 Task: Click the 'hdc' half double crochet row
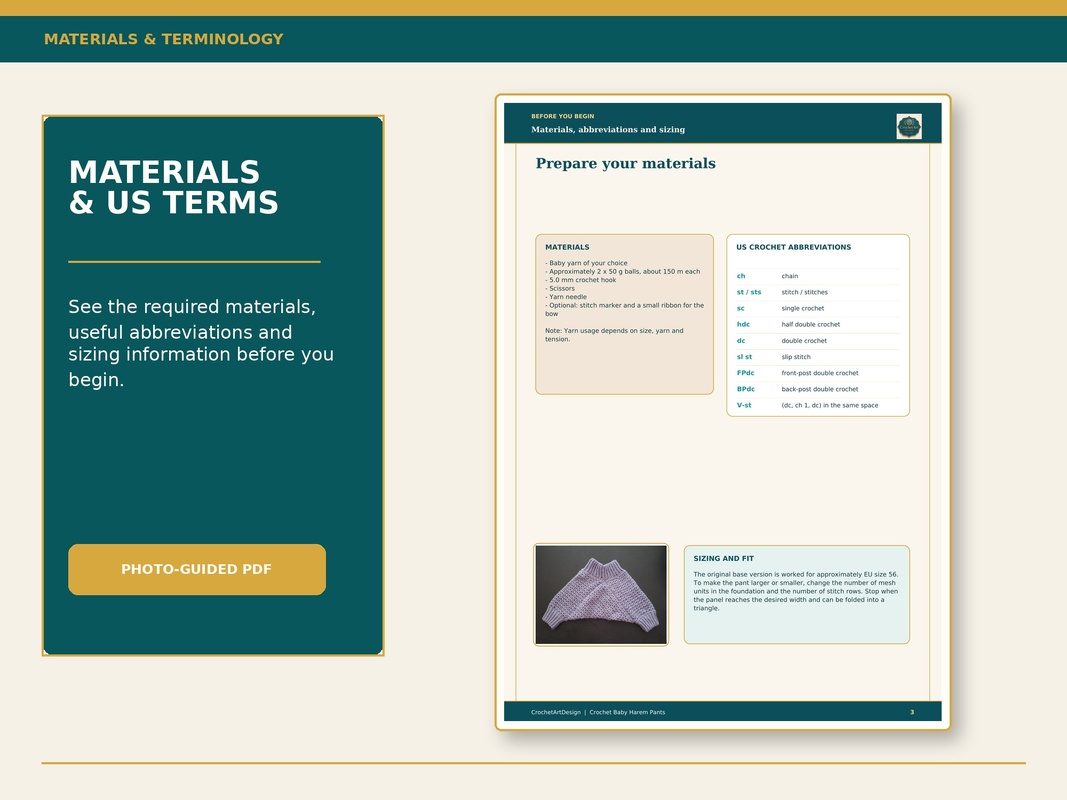pos(818,324)
